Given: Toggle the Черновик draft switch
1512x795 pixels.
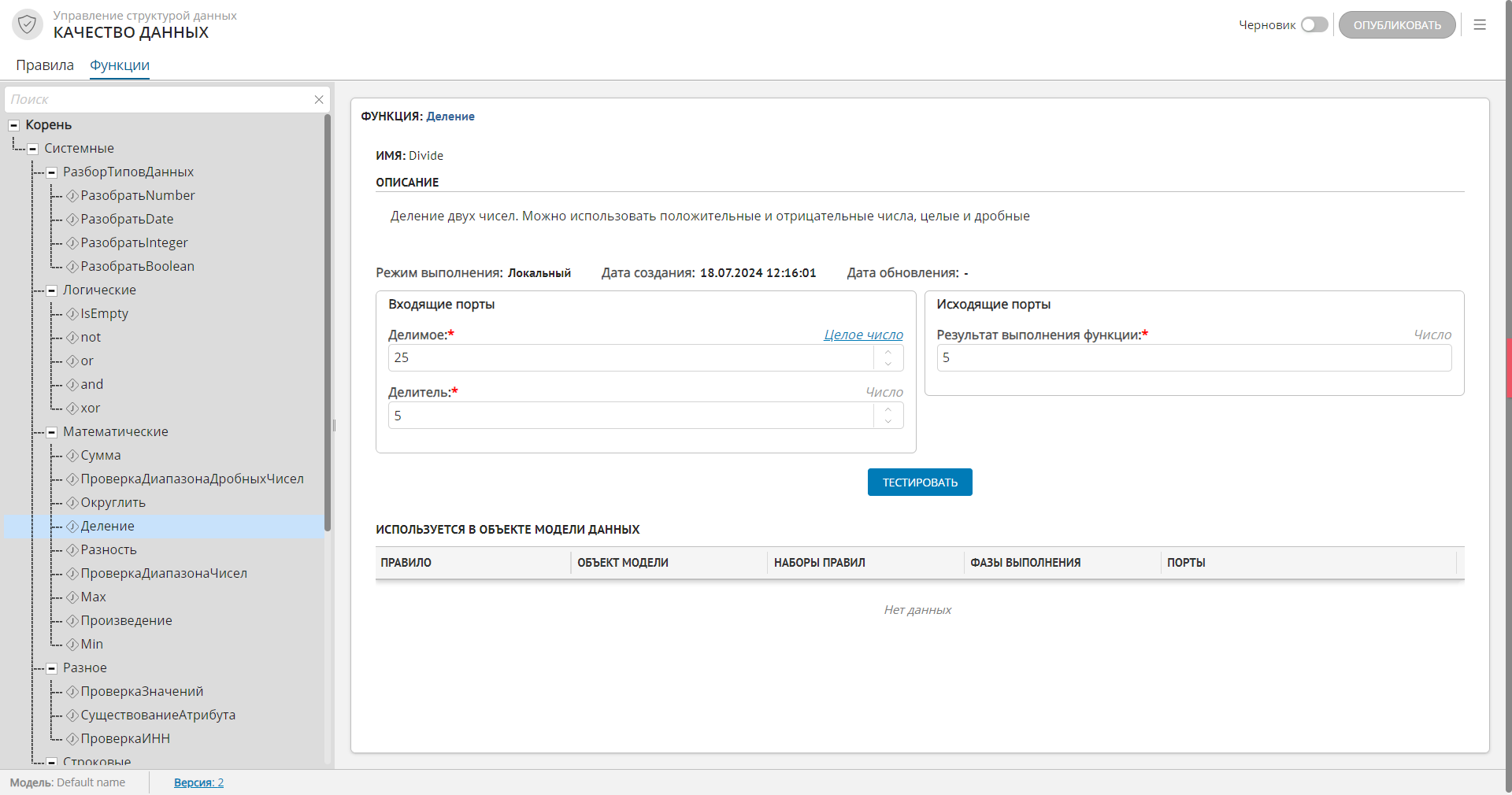Looking at the screenshot, I should pyautogui.click(x=1314, y=25).
